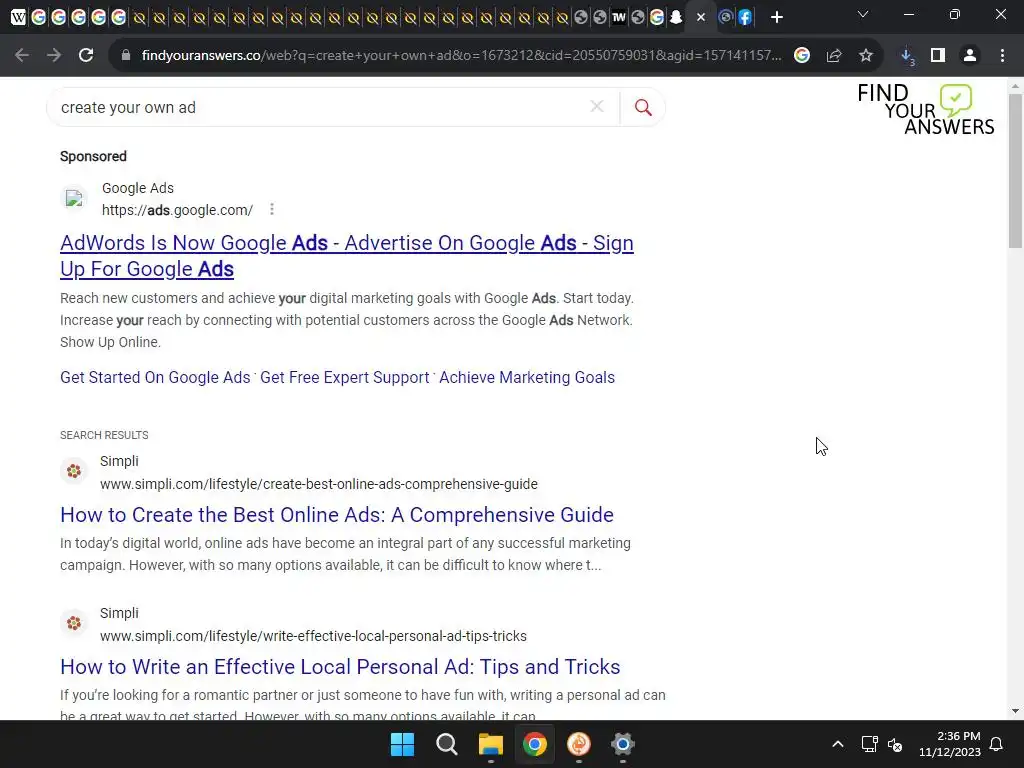Open the ads.google.com URL text
Screen dimensions: 1024x768
point(177,210)
